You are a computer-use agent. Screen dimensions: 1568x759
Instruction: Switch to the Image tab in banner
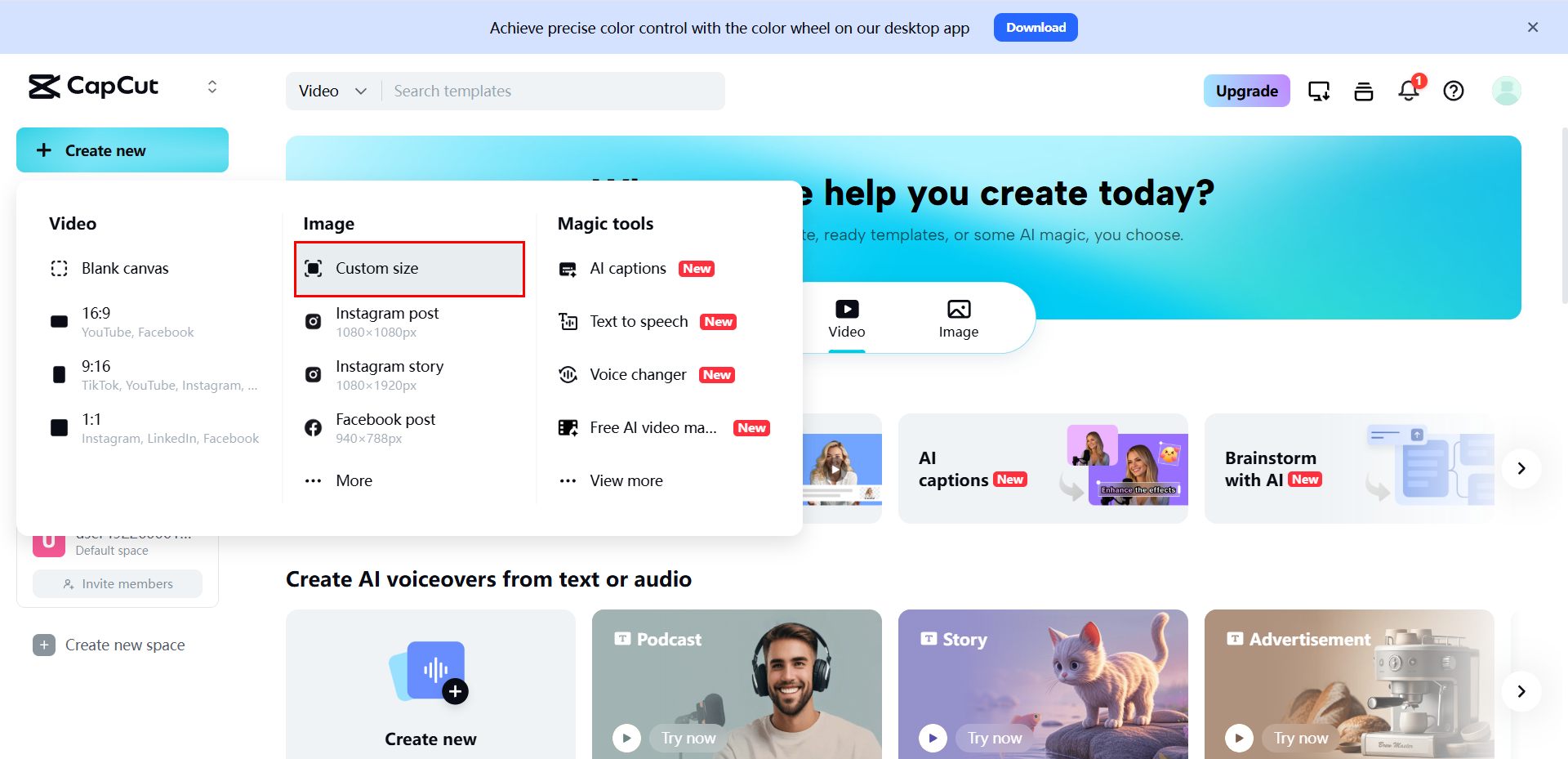pos(959,319)
